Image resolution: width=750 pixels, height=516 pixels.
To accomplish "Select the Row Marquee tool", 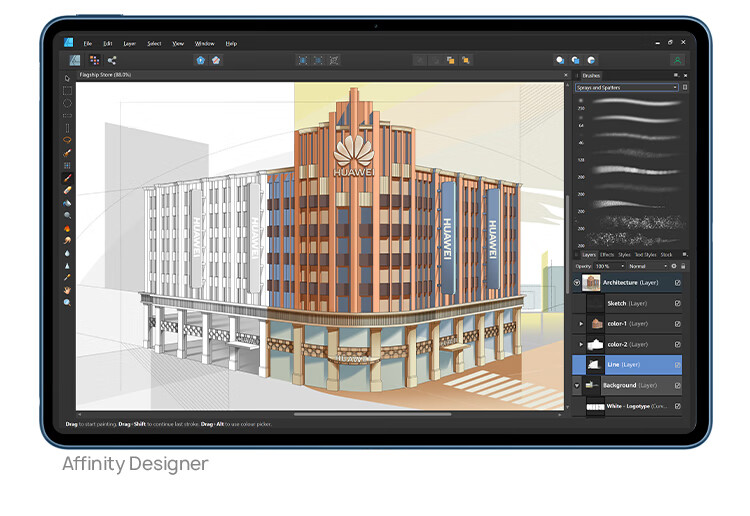I will click(x=67, y=115).
